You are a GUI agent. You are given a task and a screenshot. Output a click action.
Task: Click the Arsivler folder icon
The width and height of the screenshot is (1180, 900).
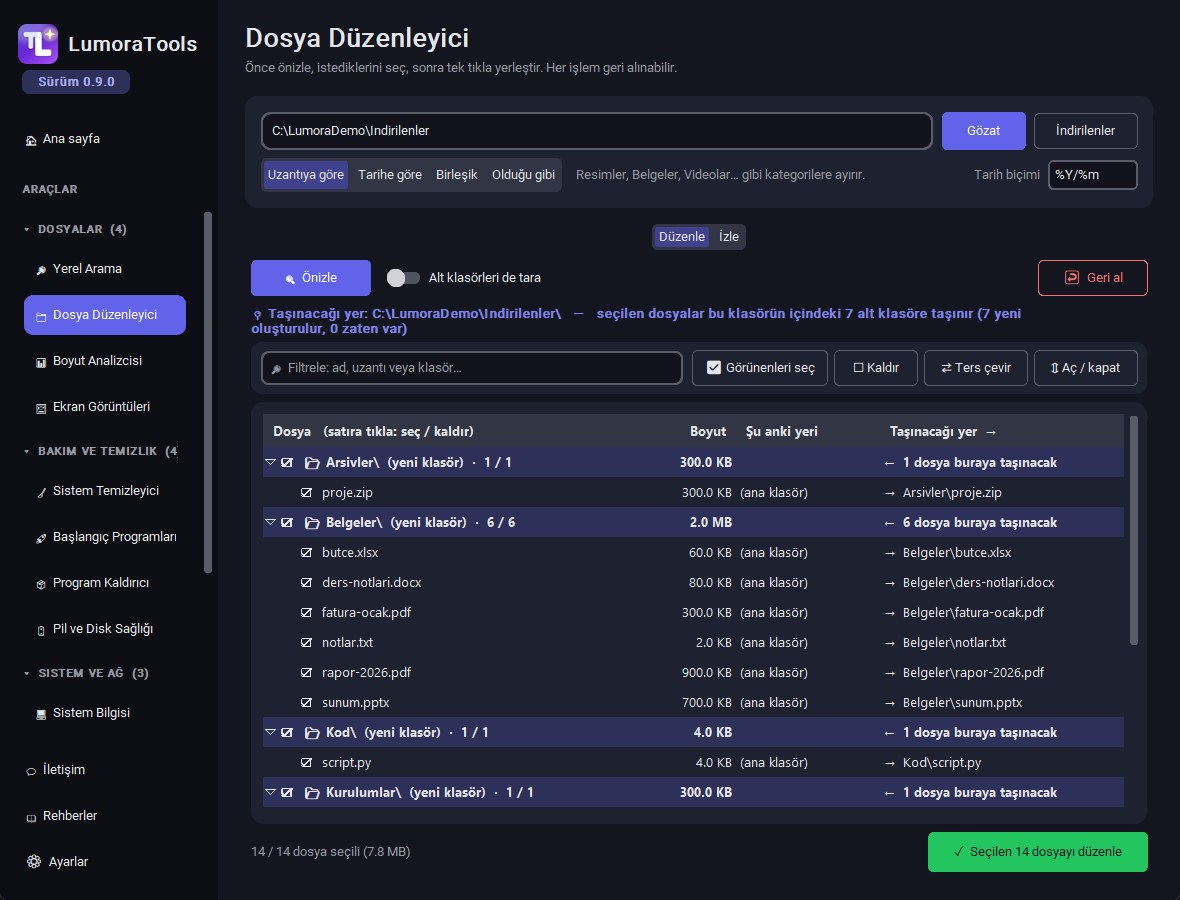312,463
